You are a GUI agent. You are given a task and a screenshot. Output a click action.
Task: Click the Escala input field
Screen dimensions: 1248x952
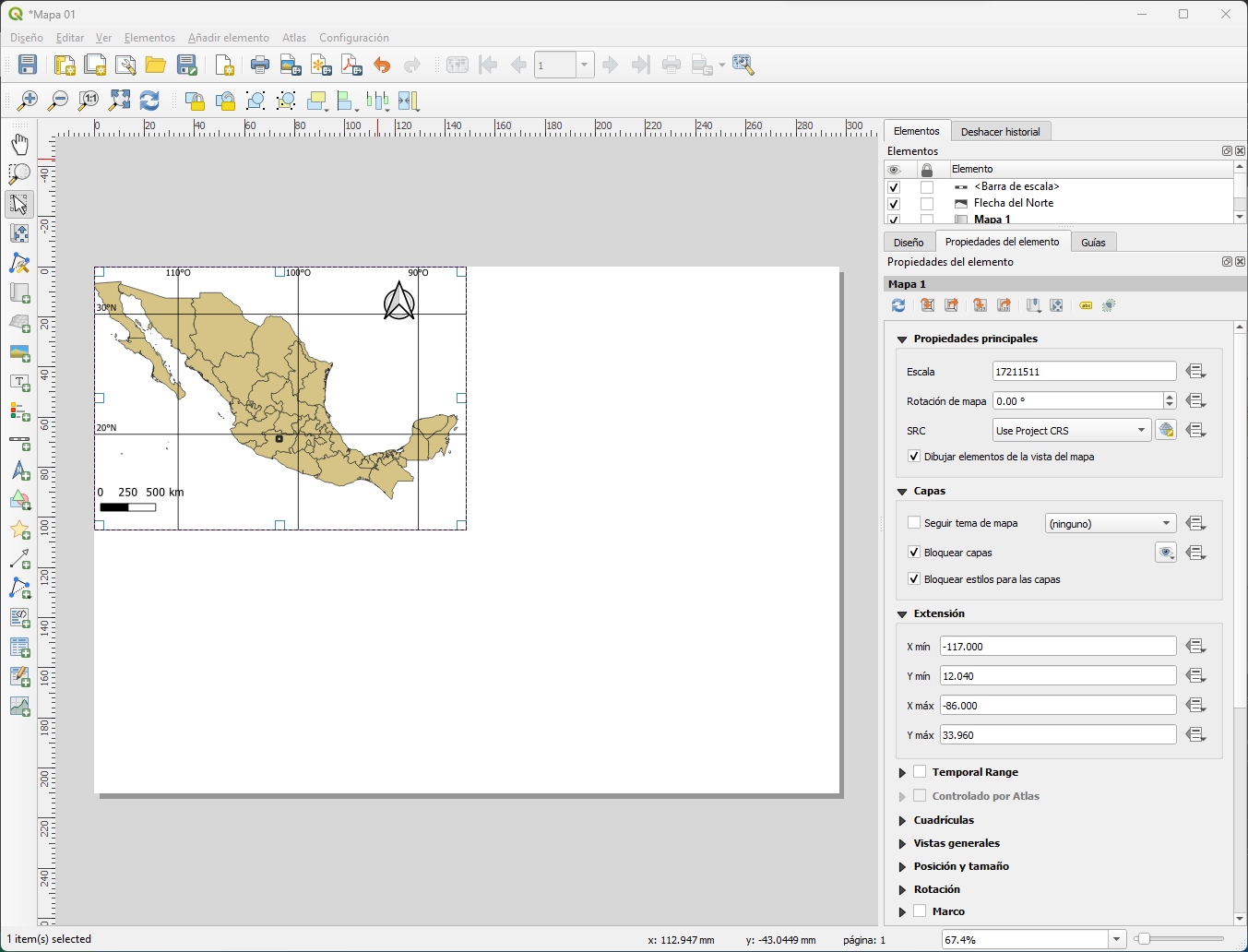click(x=1084, y=371)
